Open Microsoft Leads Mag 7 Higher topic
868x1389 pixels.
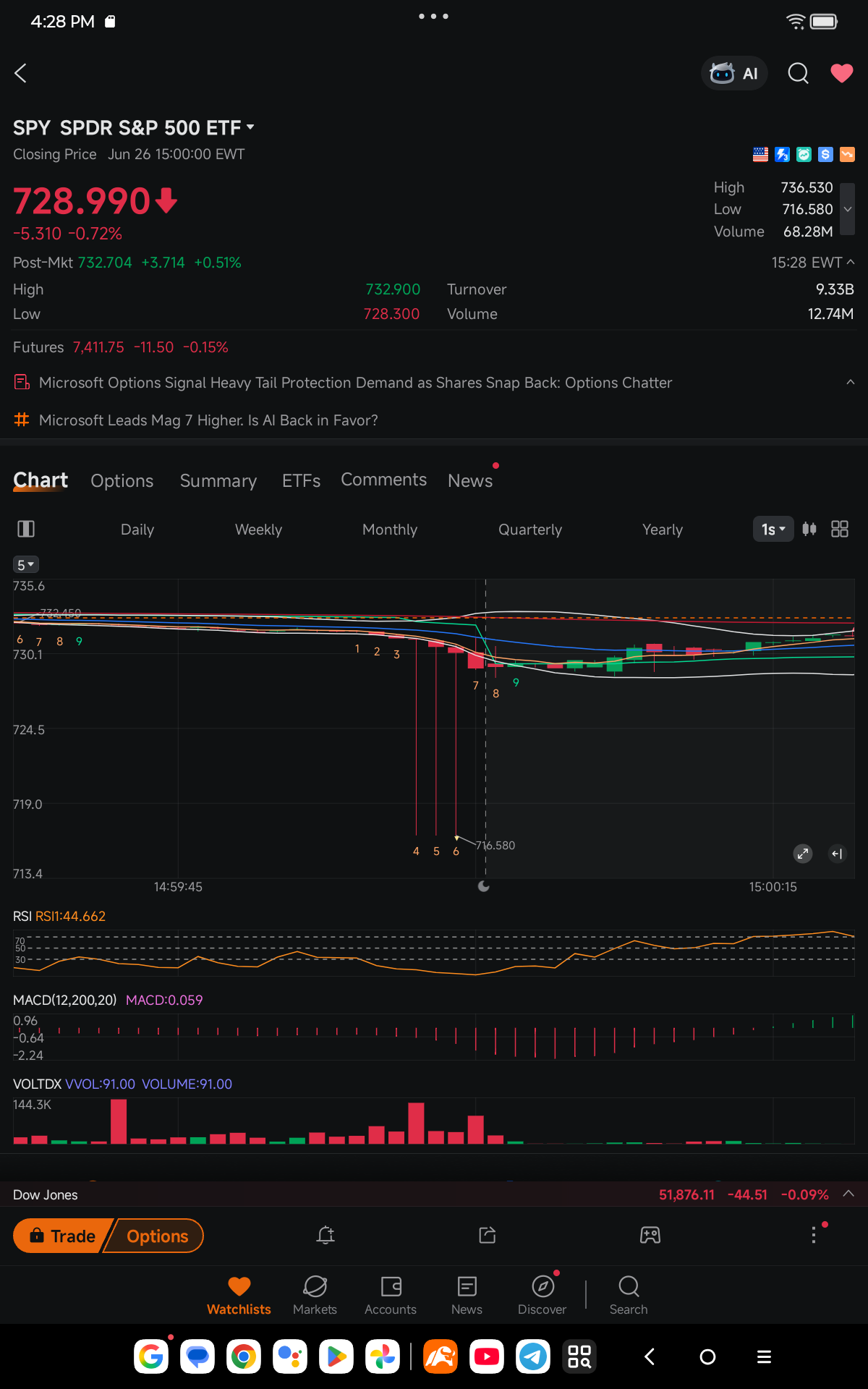click(x=208, y=420)
